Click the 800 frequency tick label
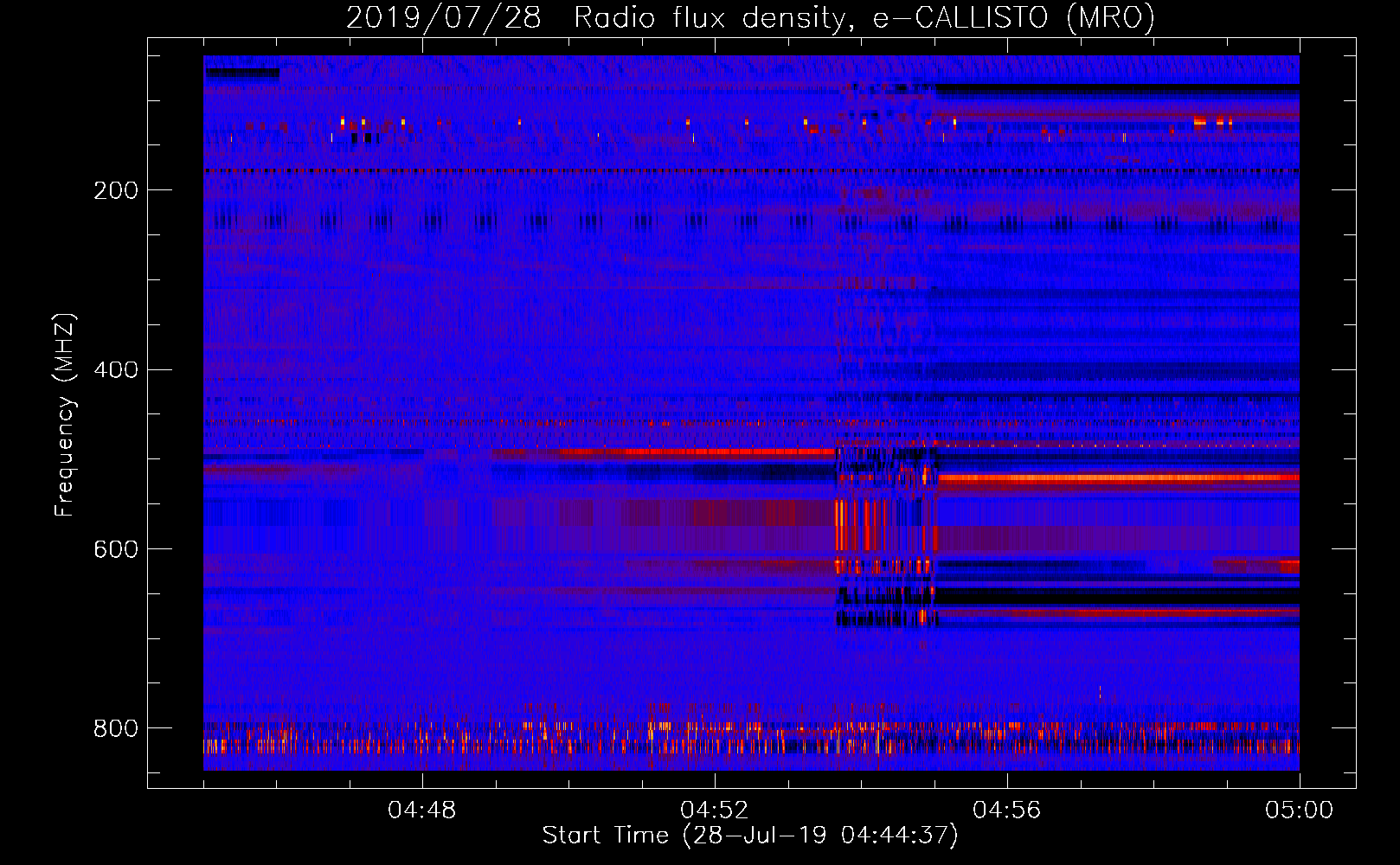The image size is (1400, 865). point(116,728)
